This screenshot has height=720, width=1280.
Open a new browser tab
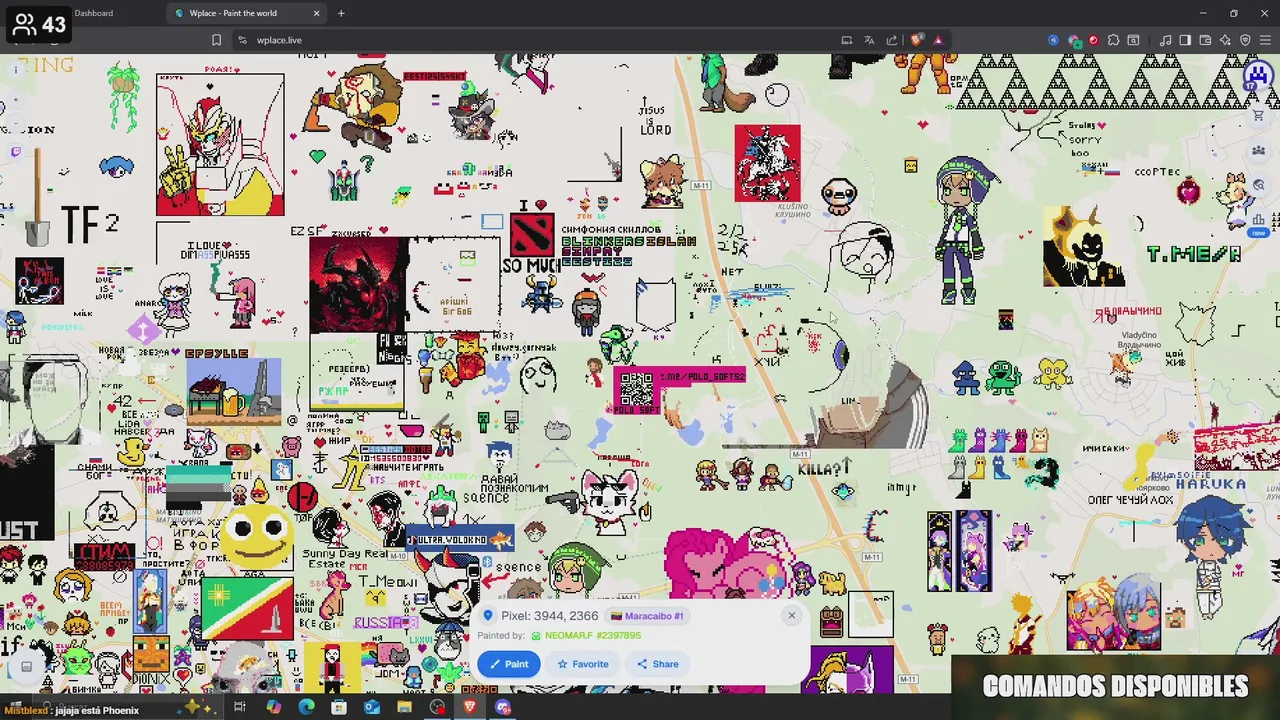click(341, 13)
